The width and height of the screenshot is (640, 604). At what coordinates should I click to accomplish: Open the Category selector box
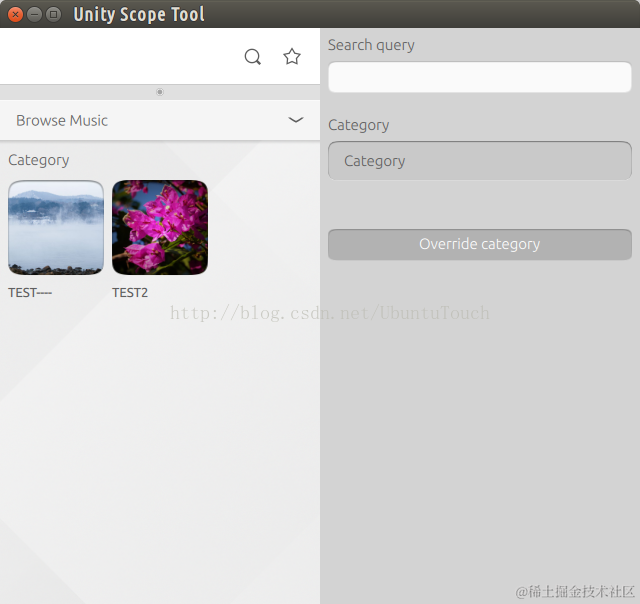coord(480,161)
